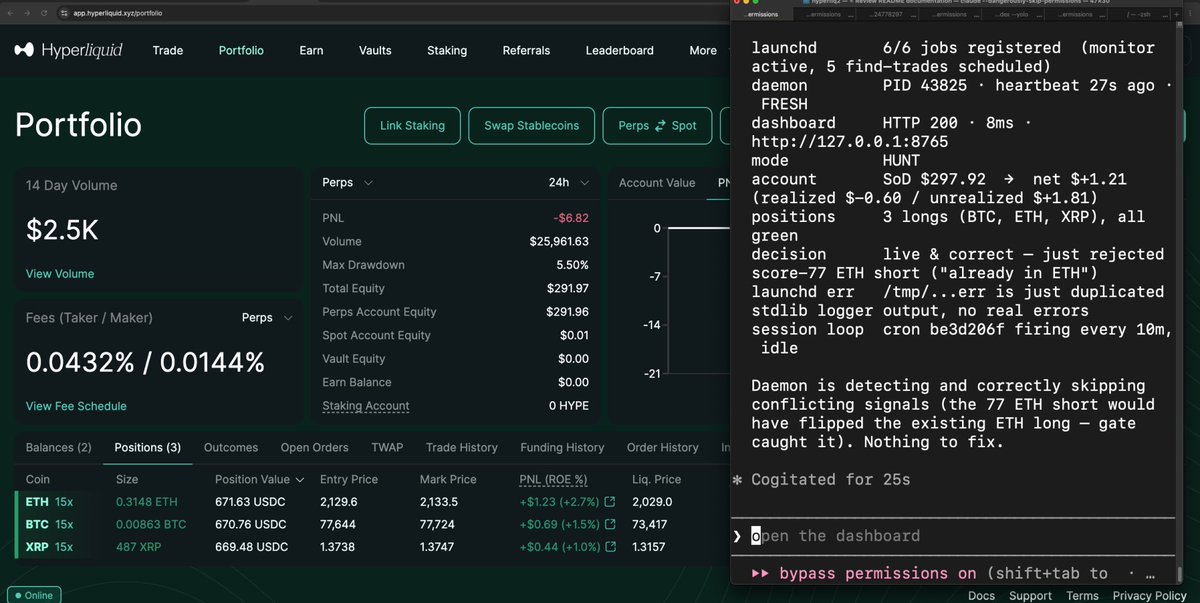Image resolution: width=1200 pixels, height=603 pixels.
Task: Open site info icon in address bar
Action: click(65, 14)
